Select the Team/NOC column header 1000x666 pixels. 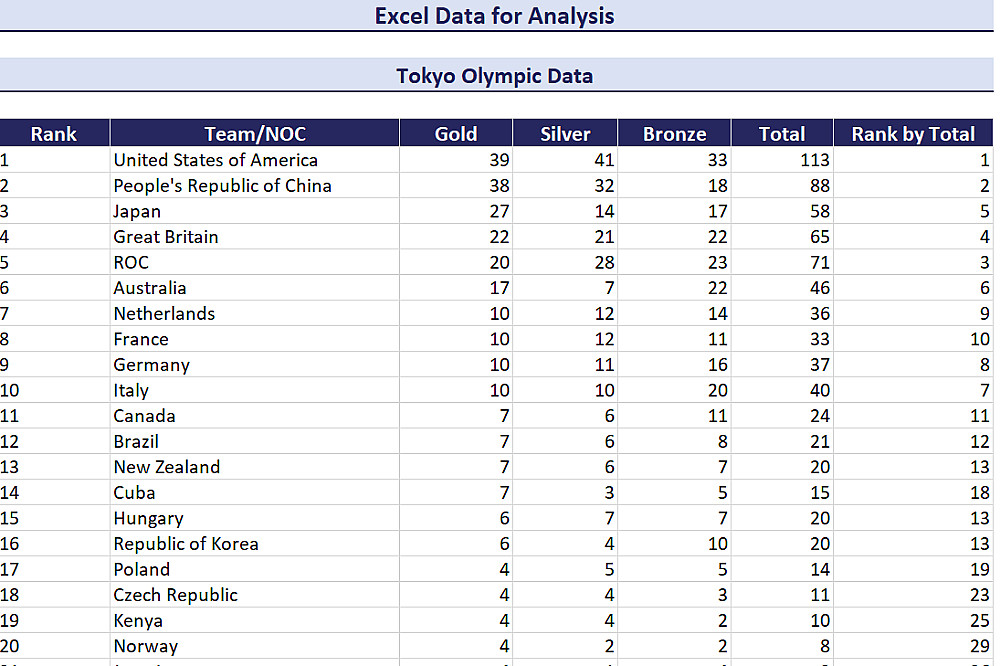[x=255, y=134]
